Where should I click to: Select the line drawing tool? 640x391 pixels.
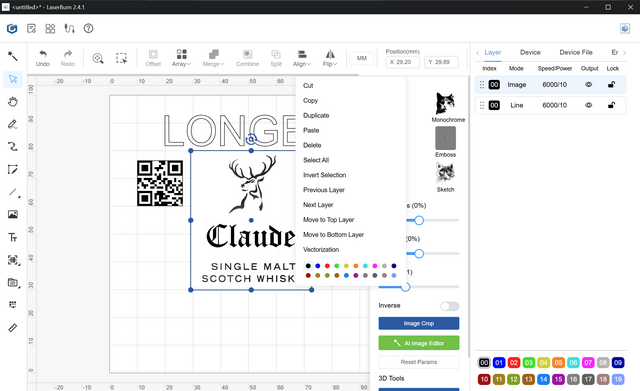point(13,192)
